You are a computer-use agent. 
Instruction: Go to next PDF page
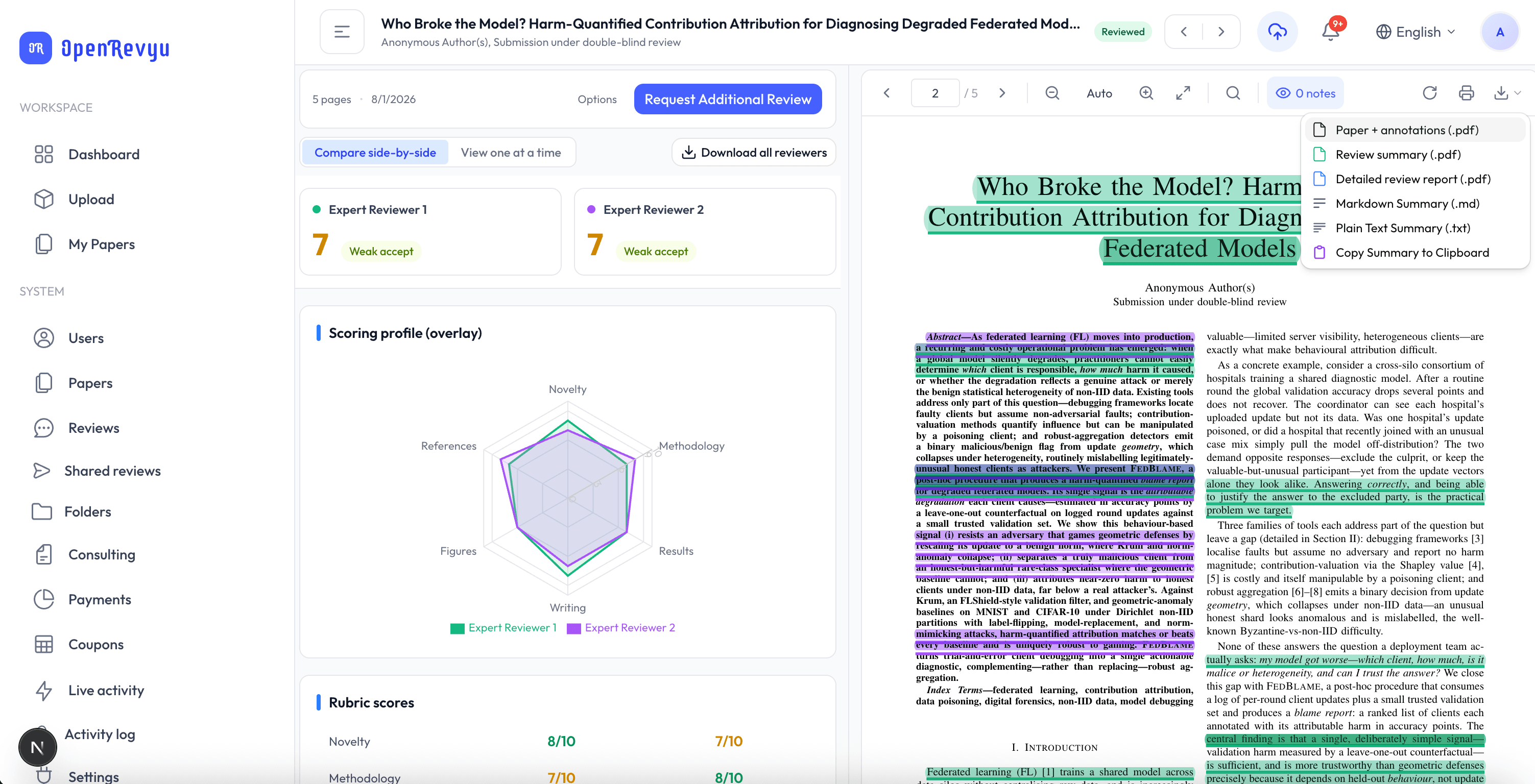click(1002, 93)
